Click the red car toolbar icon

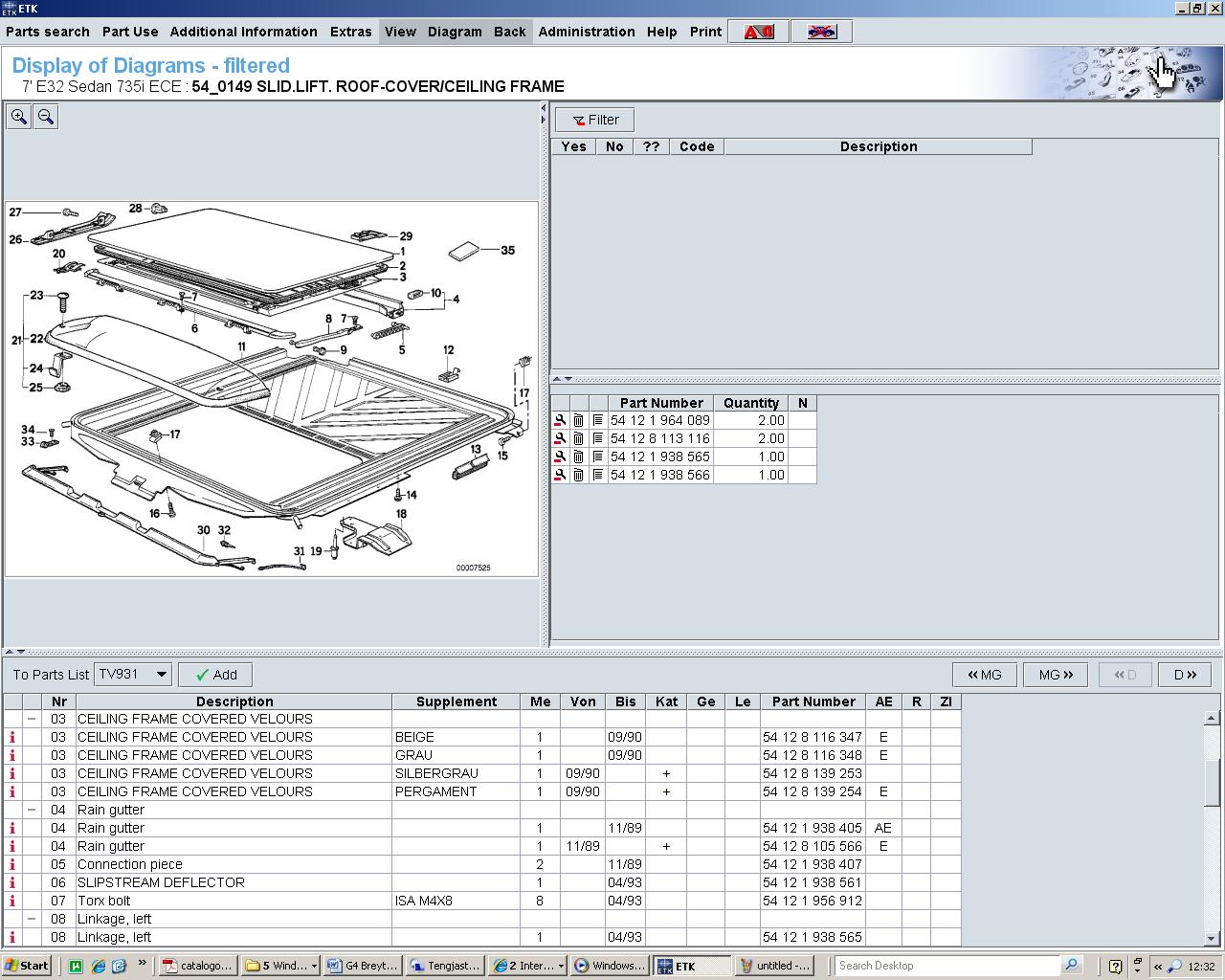(x=821, y=32)
